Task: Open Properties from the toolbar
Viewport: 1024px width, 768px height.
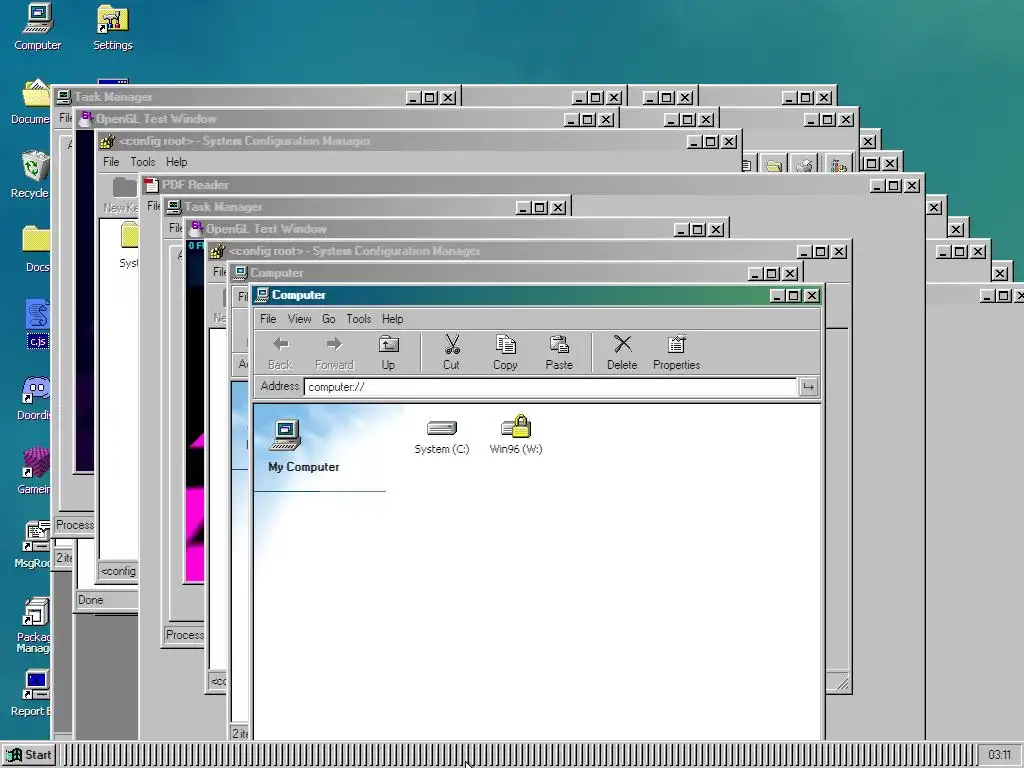Action: coord(677,353)
